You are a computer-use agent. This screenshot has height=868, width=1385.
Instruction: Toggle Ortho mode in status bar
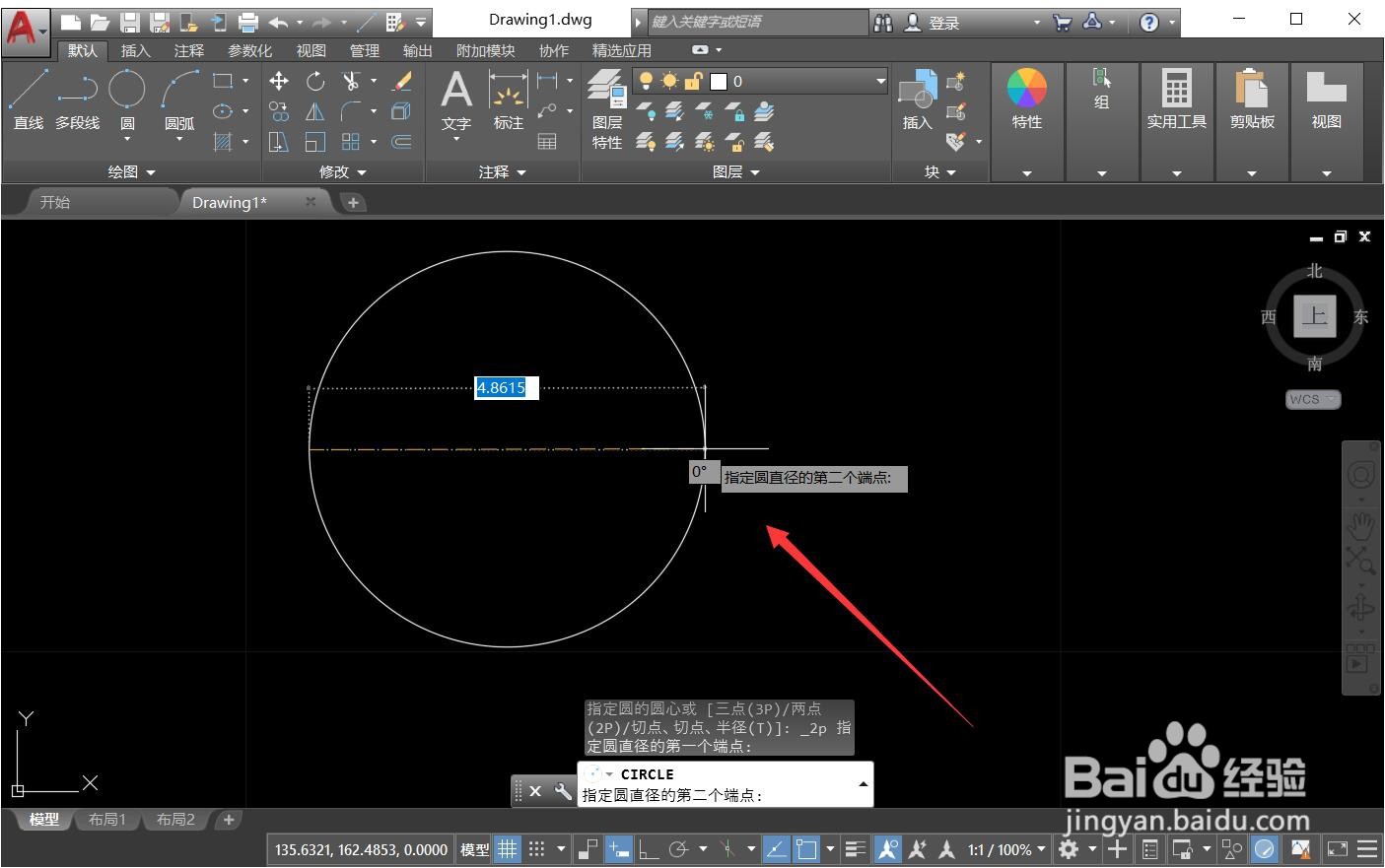[649, 849]
